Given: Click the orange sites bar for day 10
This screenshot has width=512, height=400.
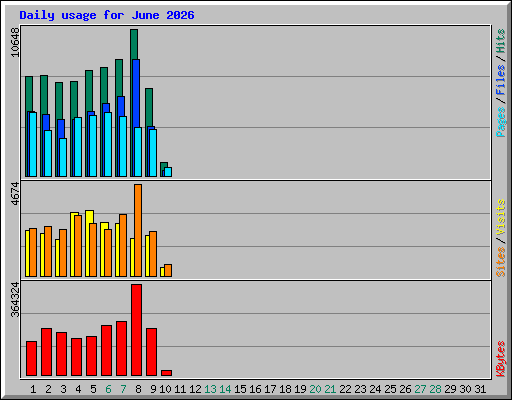Looking at the screenshot, I should pos(168,270).
